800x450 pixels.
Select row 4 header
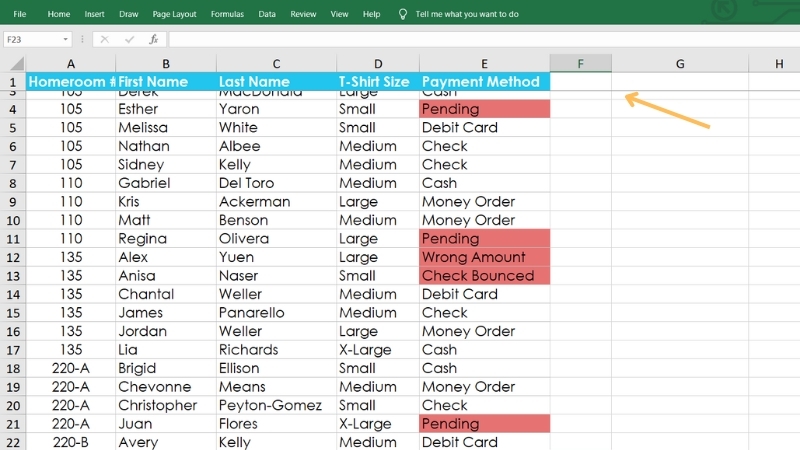(13, 109)
